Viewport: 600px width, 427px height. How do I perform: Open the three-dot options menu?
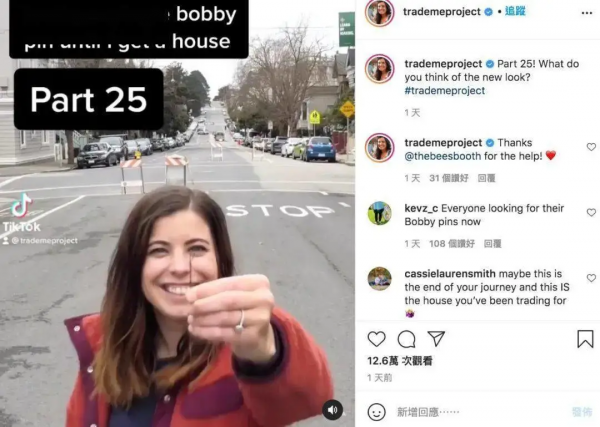587,13
